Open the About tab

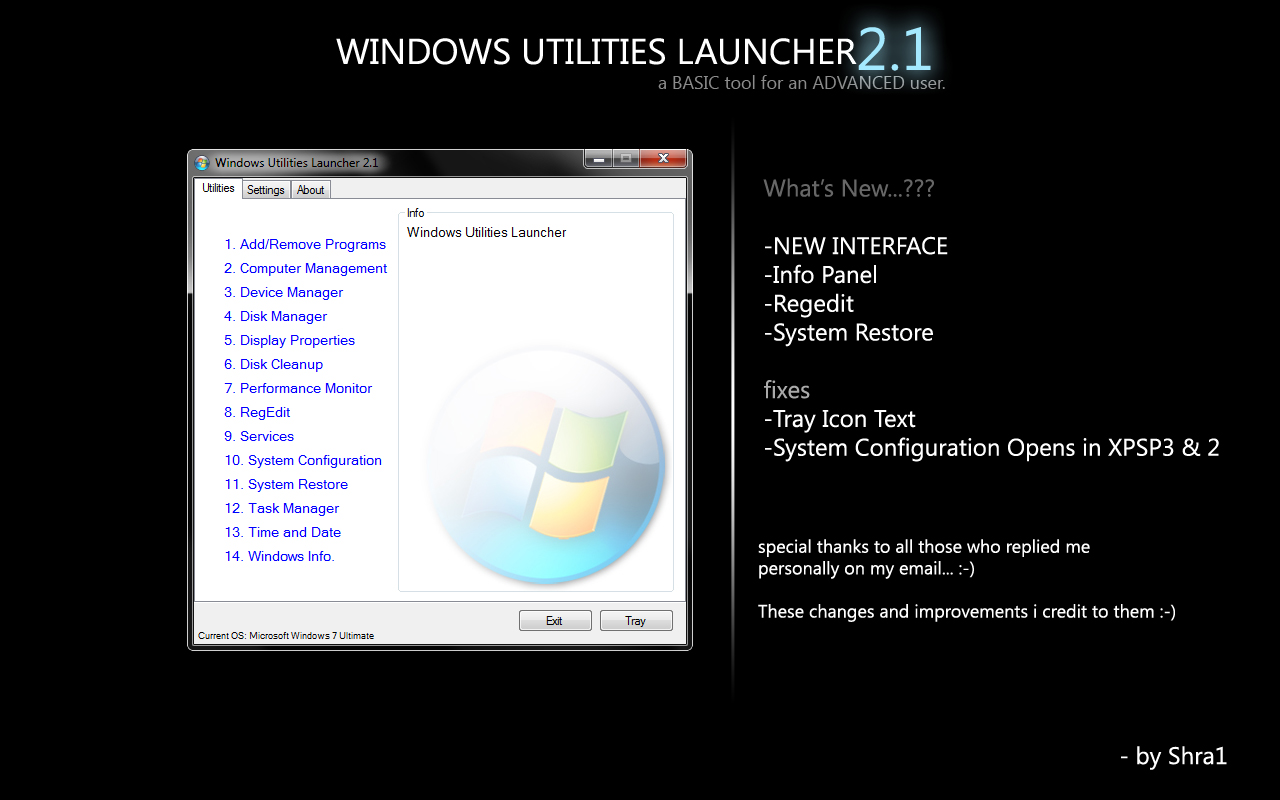pos(310,189)
